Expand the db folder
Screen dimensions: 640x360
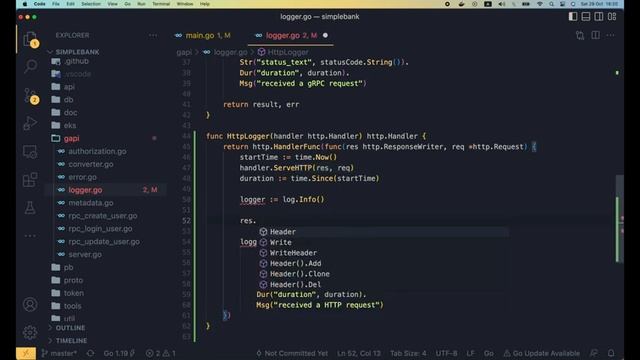(x=68, y=100)
